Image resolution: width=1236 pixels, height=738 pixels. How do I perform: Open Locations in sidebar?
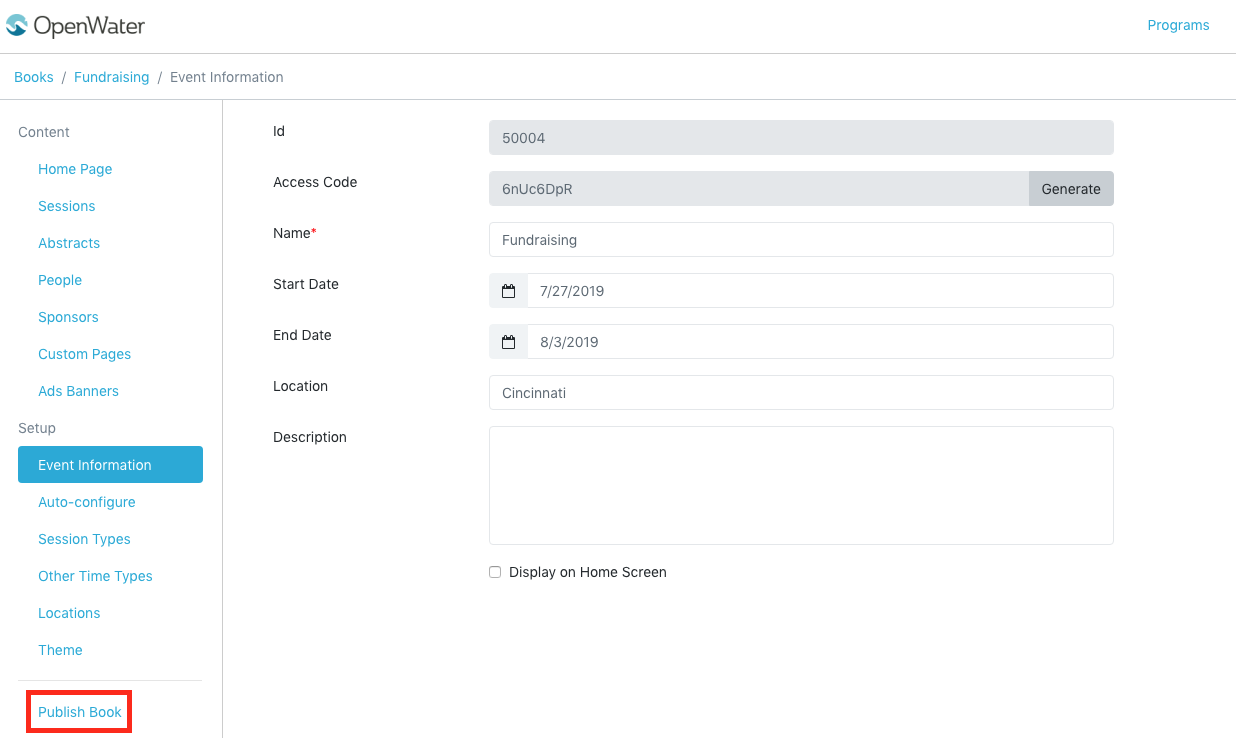69,613
